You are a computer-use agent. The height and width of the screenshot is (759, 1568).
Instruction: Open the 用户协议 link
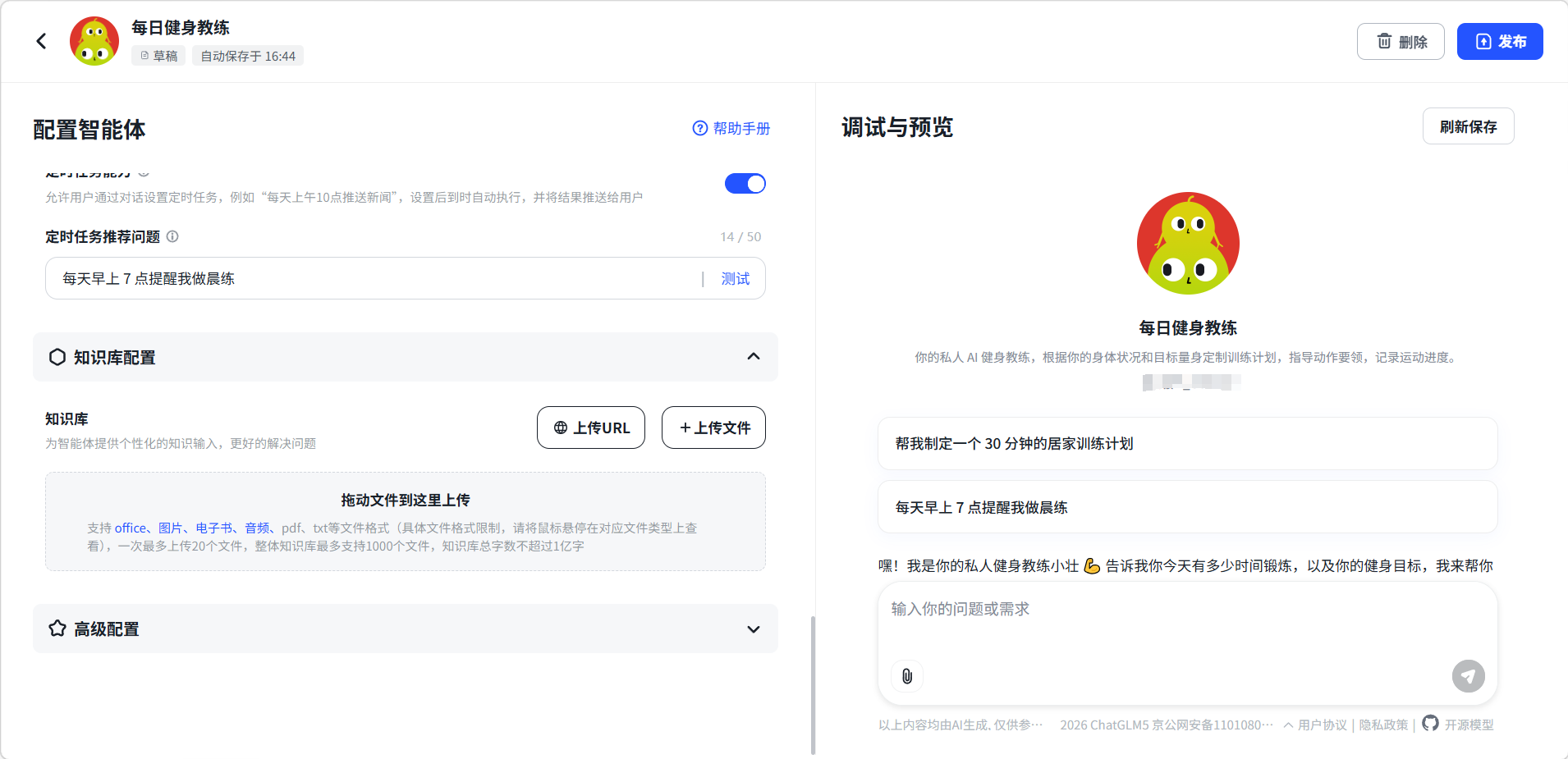click(x=1323, y=725)
